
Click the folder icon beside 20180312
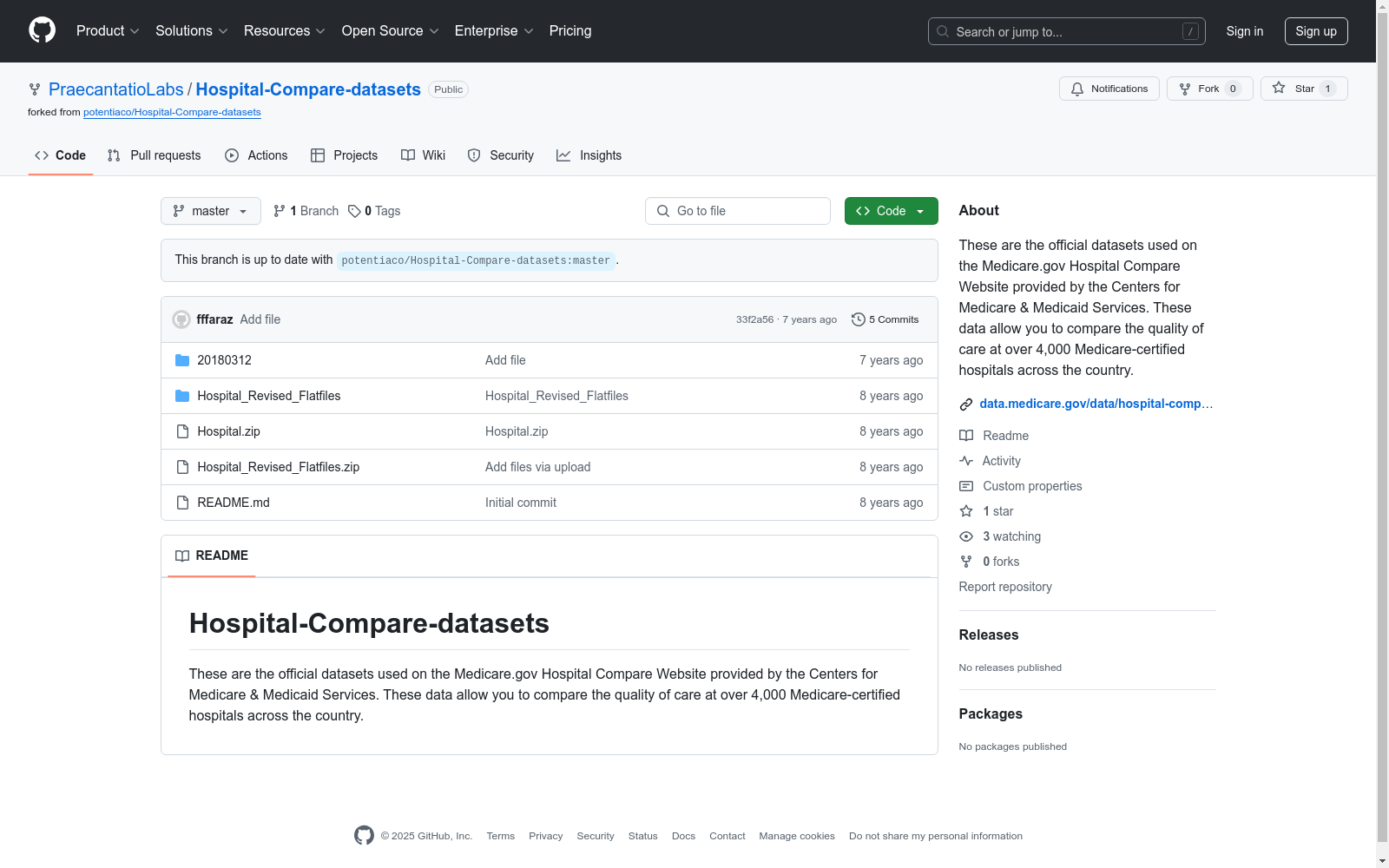click(182, 360)
